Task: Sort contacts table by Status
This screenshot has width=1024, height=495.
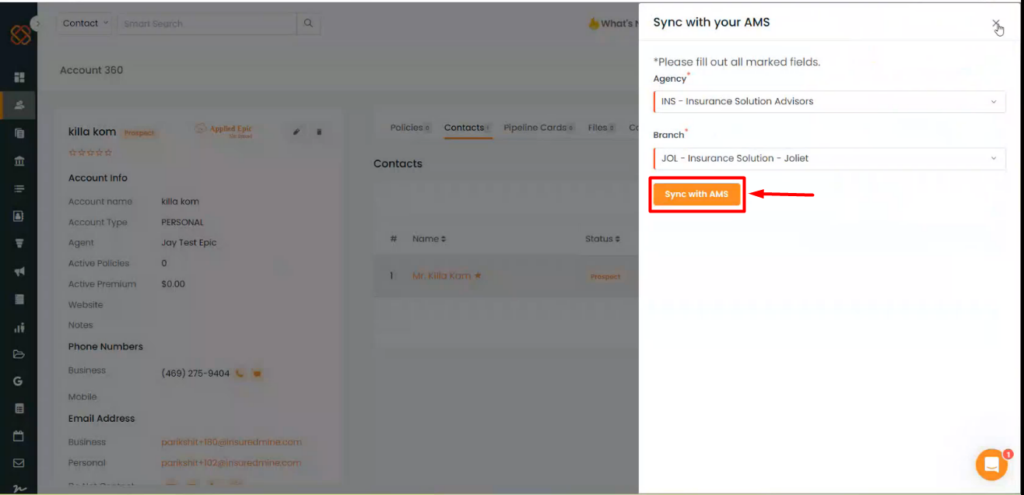Action: [x=601, y=239]
